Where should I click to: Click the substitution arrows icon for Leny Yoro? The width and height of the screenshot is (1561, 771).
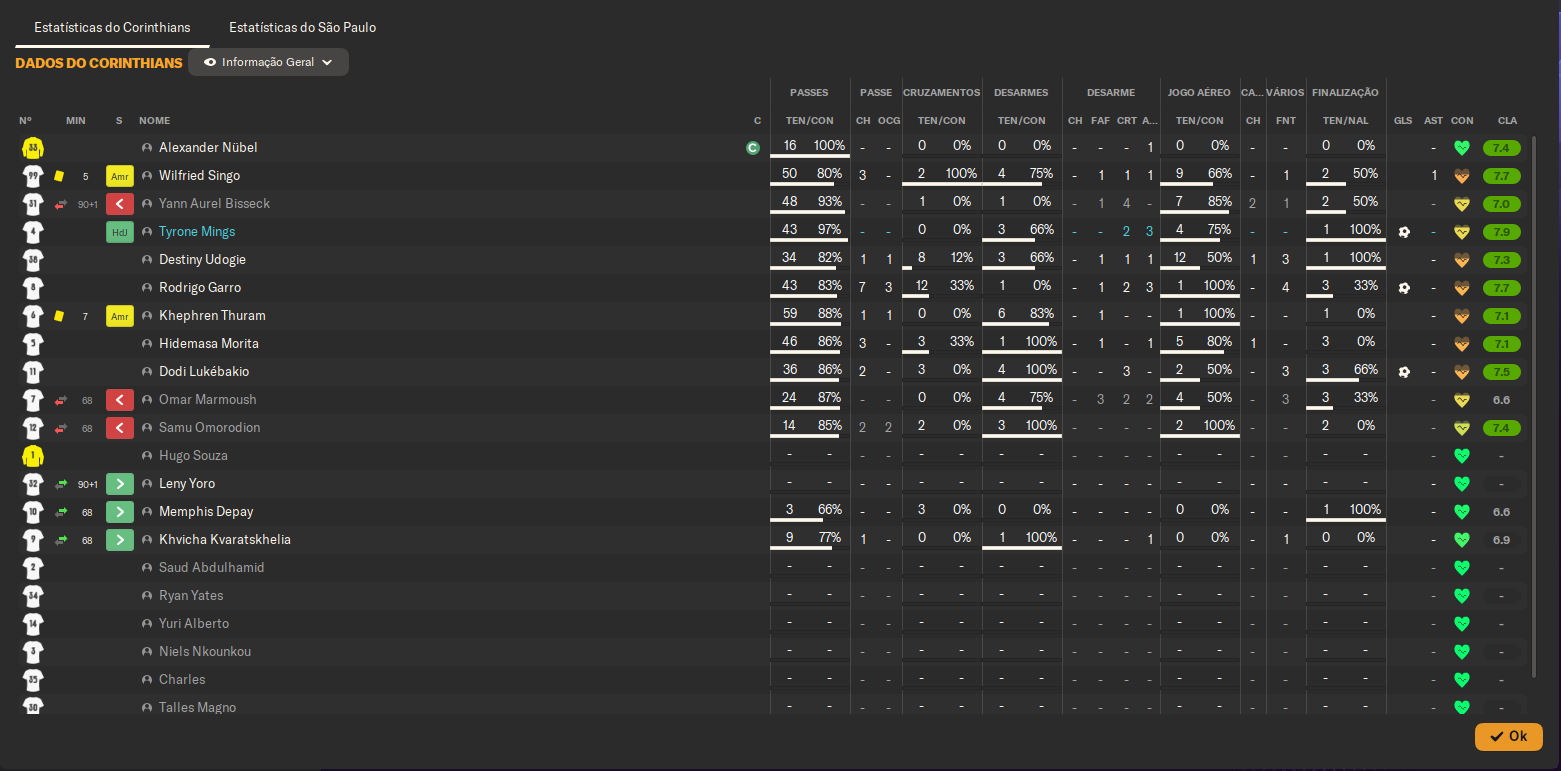(x=60, y=484)
